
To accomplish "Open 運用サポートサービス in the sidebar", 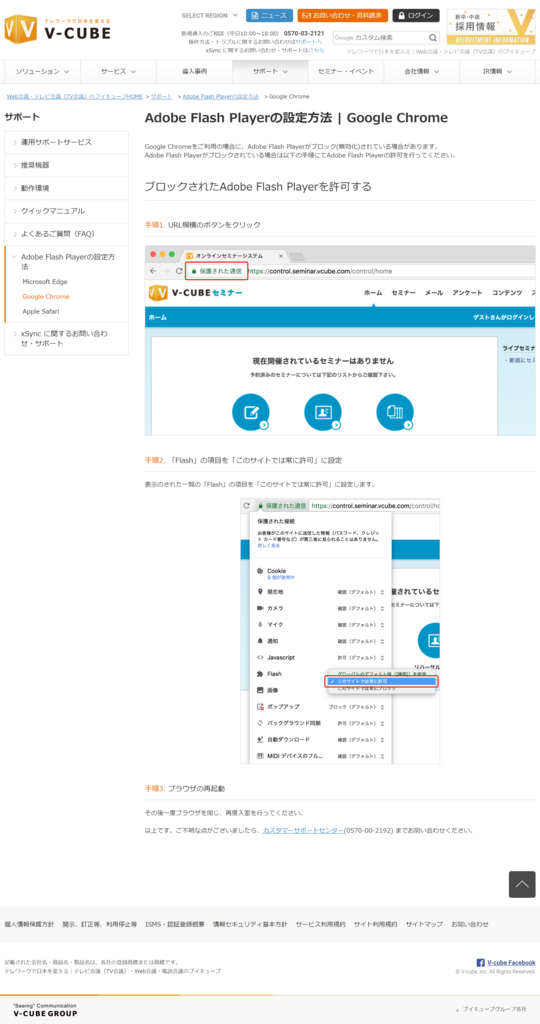I will pos(67,142).
